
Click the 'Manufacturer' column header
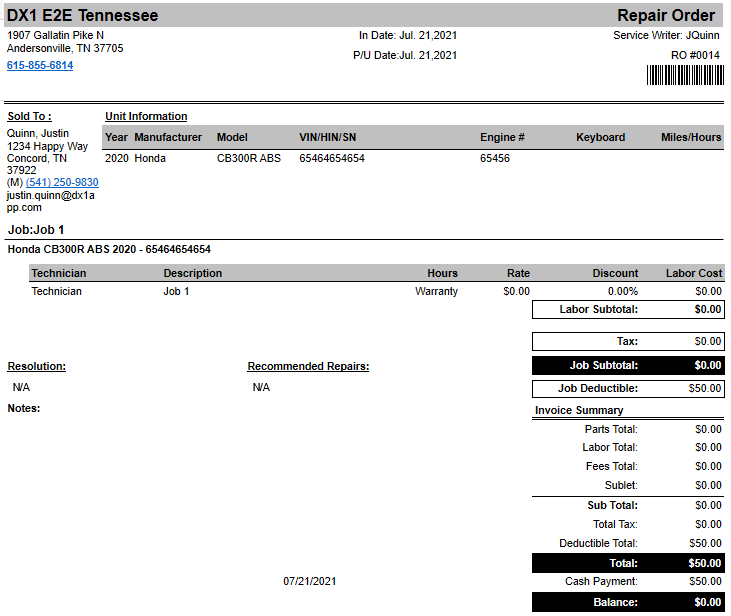click(x=168, y=138)
